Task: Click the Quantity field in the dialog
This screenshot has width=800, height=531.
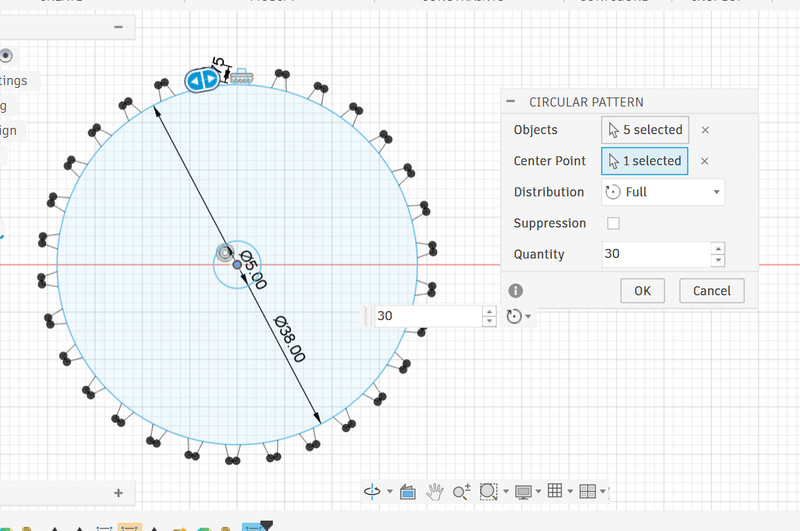Action: [657, 254]
